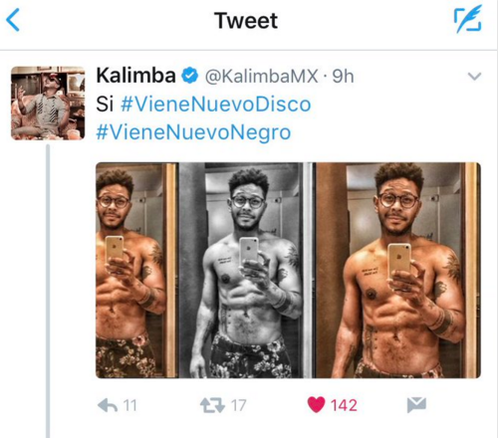View the 17 retweets count
The image size is (500, 438).
[x=238, y=406]
